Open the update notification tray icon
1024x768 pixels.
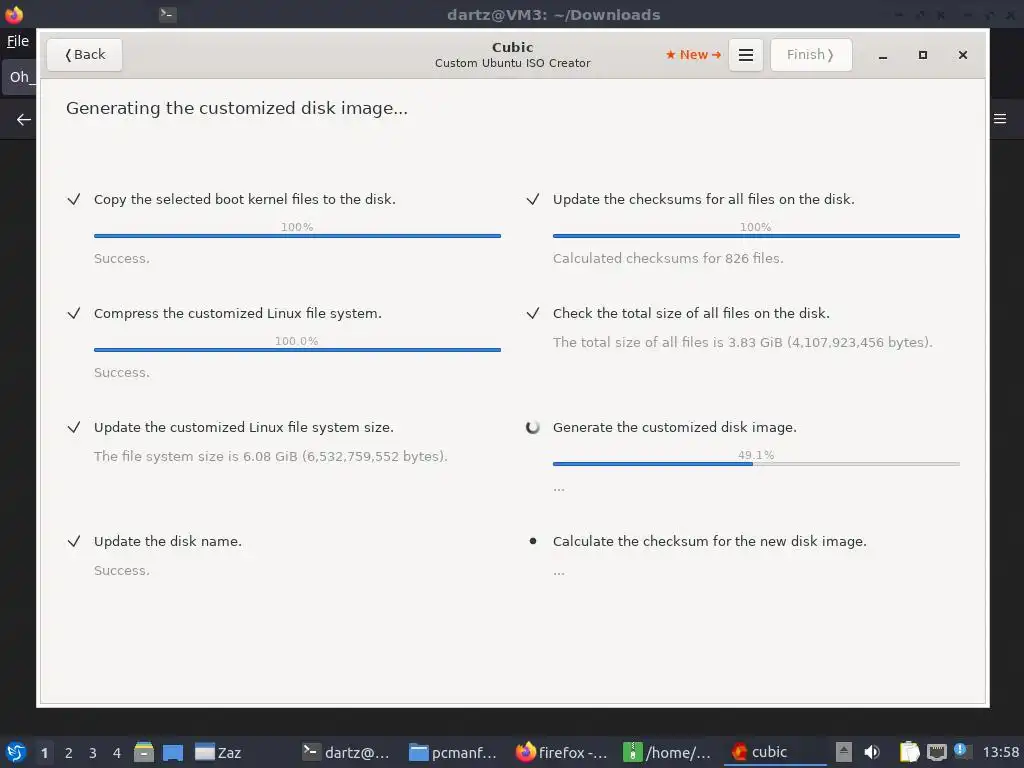pos(961,751)
